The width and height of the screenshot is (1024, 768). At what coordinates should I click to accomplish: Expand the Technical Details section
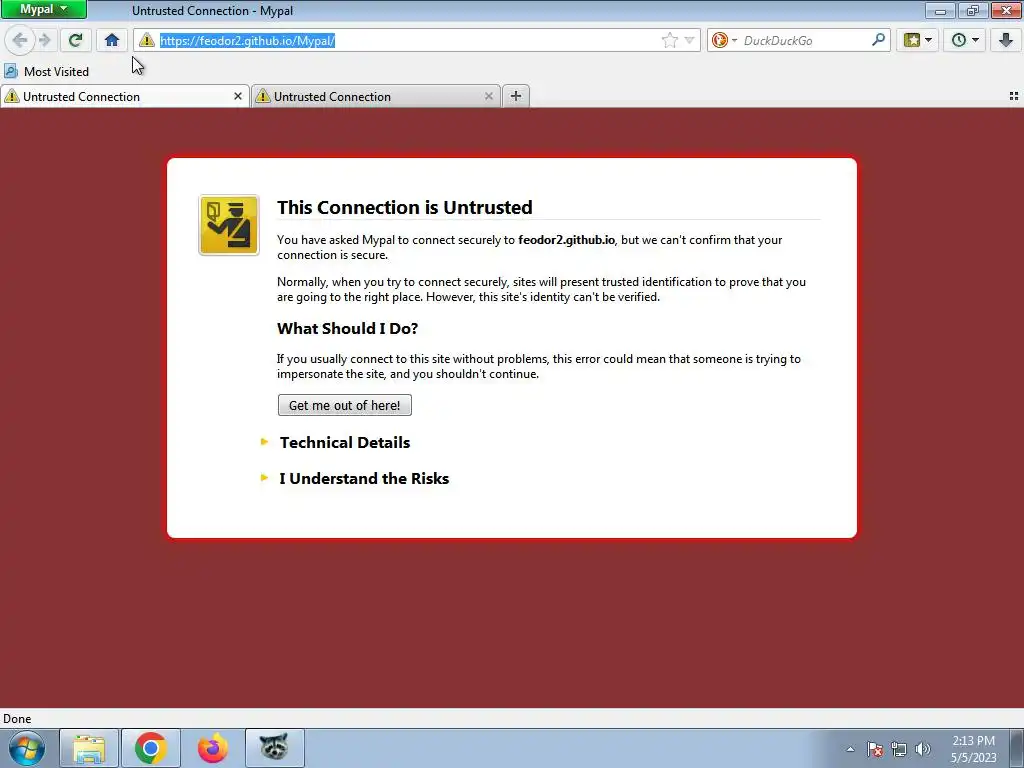(345, 442)
